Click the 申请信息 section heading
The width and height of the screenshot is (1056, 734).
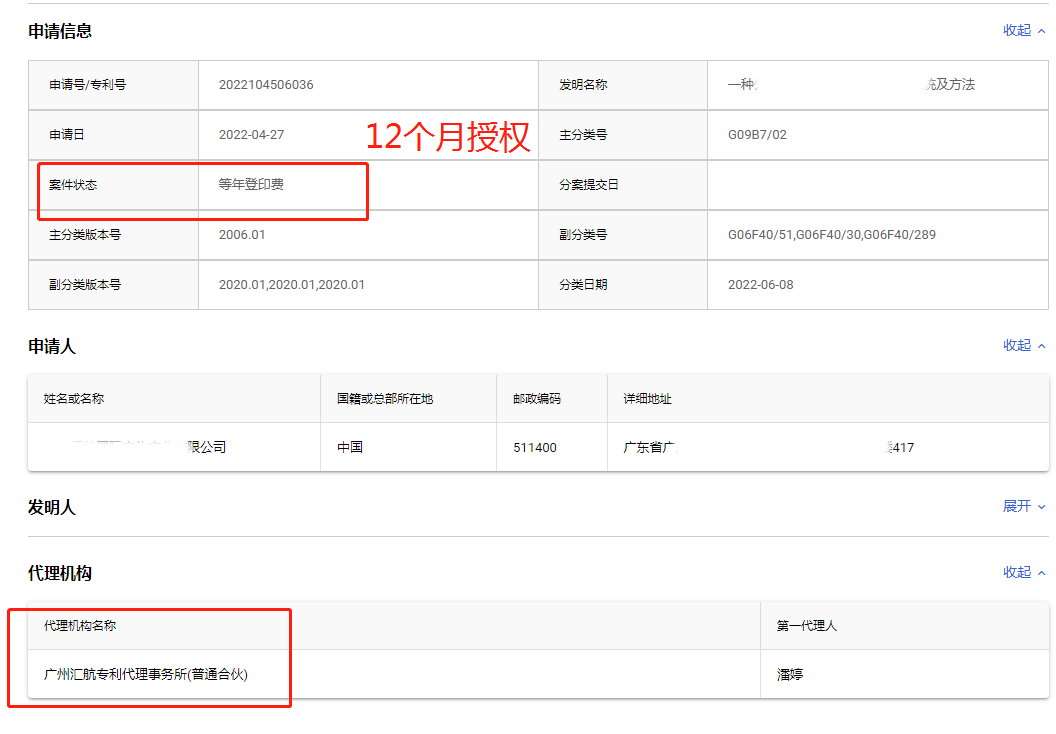point(60,31)
